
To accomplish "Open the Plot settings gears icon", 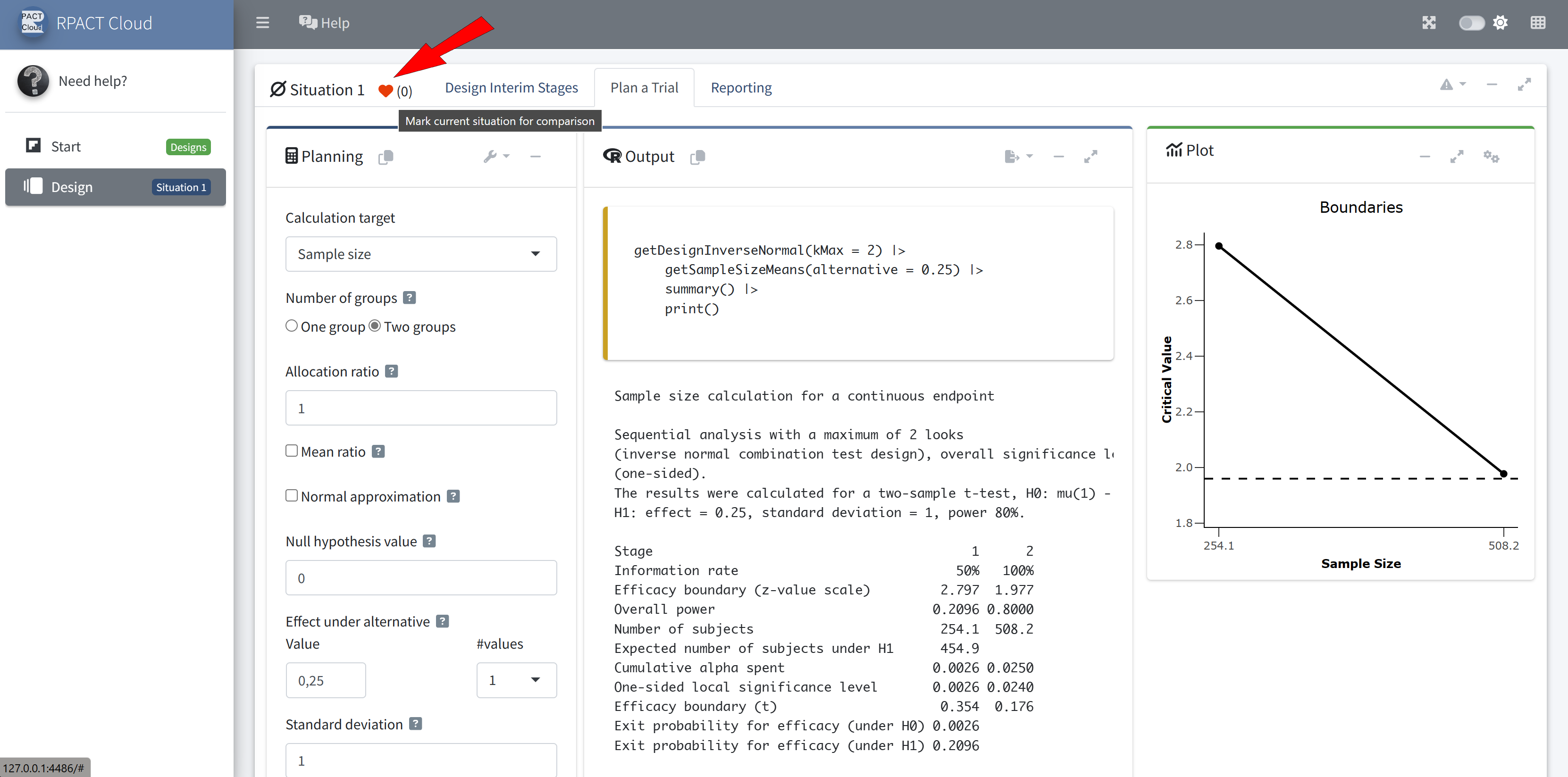I will pyautogui.click(x=1491, y=156).
